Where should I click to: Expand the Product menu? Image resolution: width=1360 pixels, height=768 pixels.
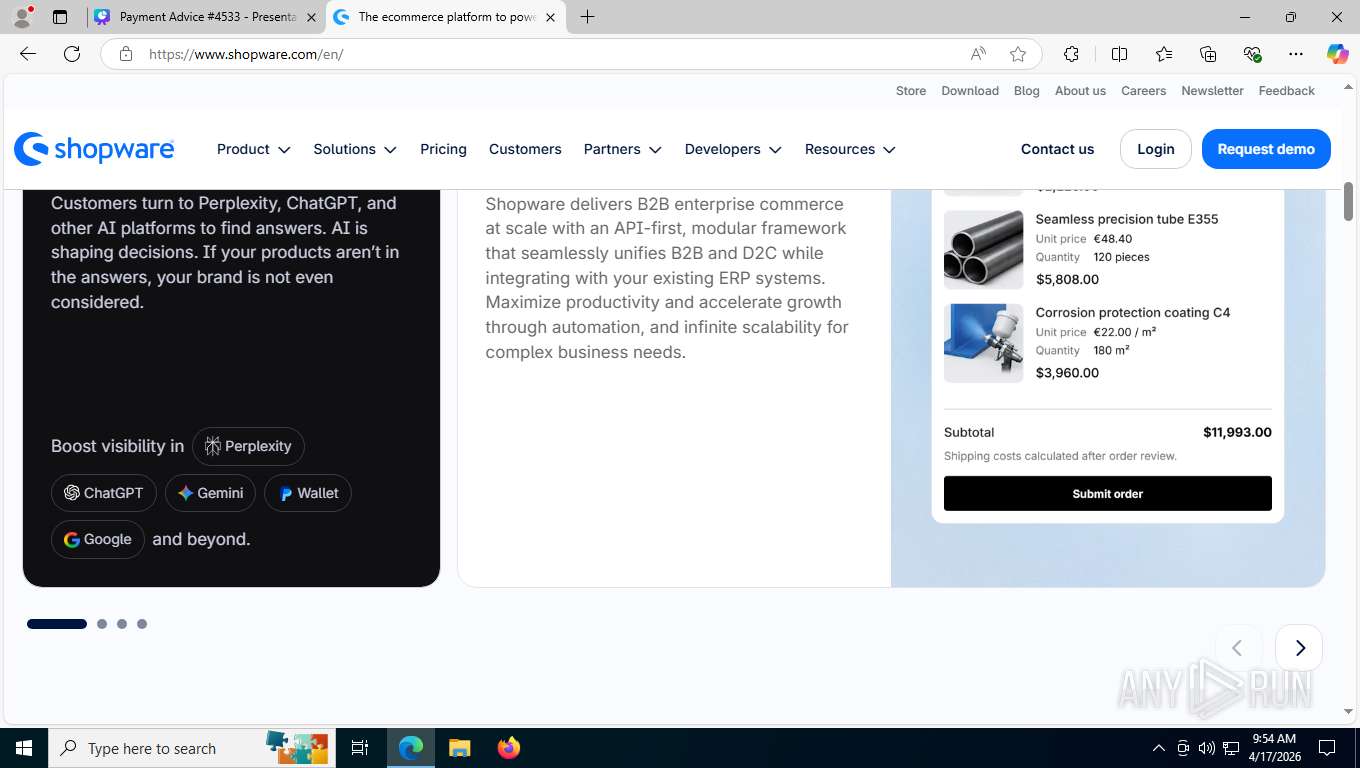(254, 149)
